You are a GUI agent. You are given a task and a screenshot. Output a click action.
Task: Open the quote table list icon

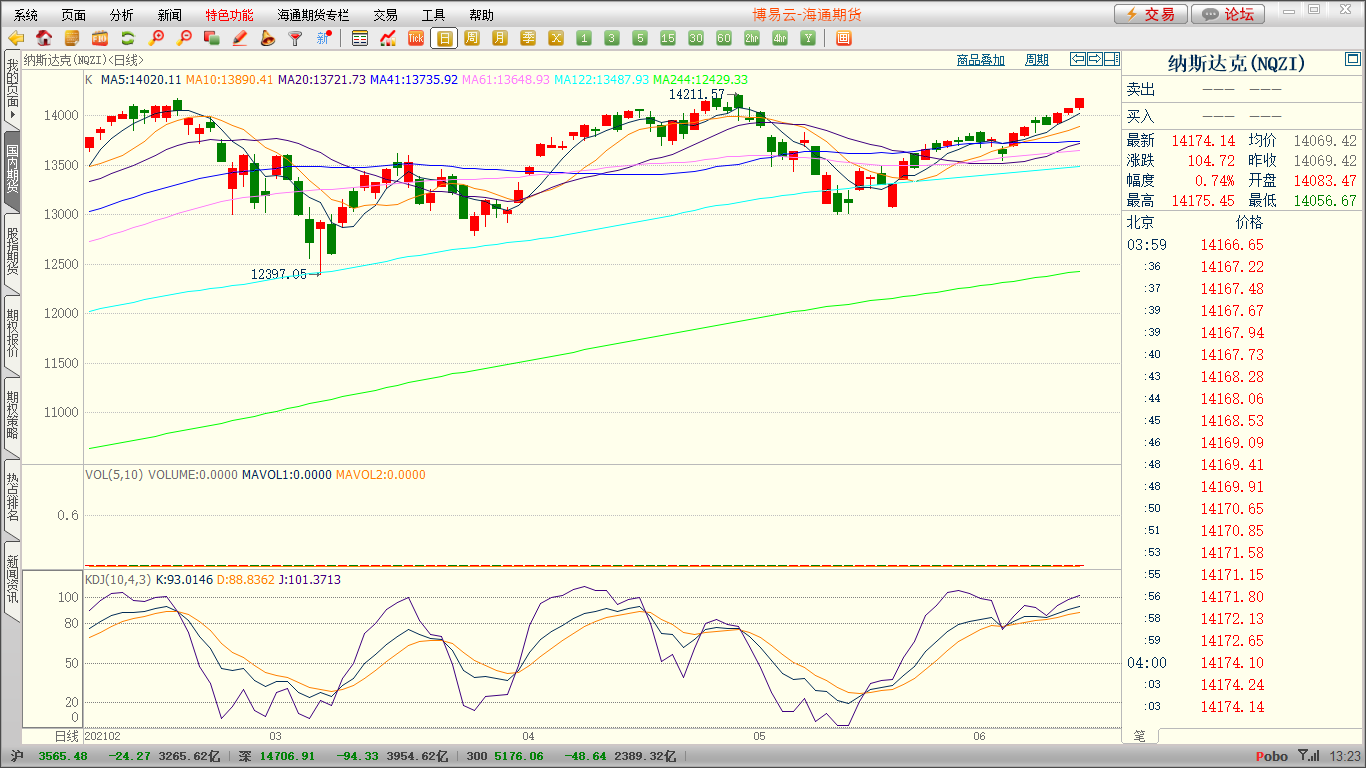pos(360,39)
